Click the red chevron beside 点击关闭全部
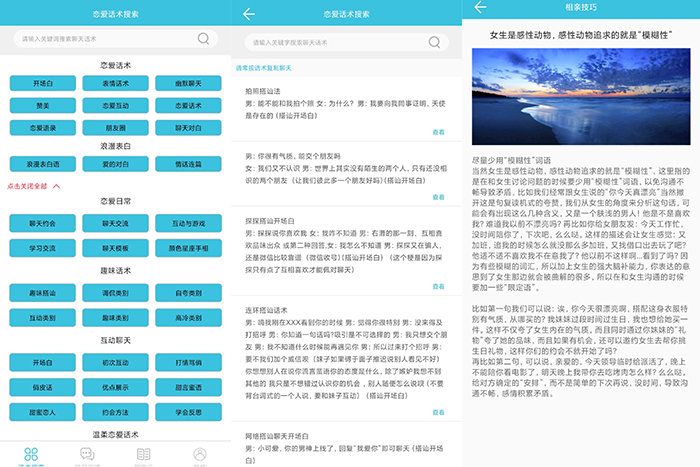 [56, 186]
